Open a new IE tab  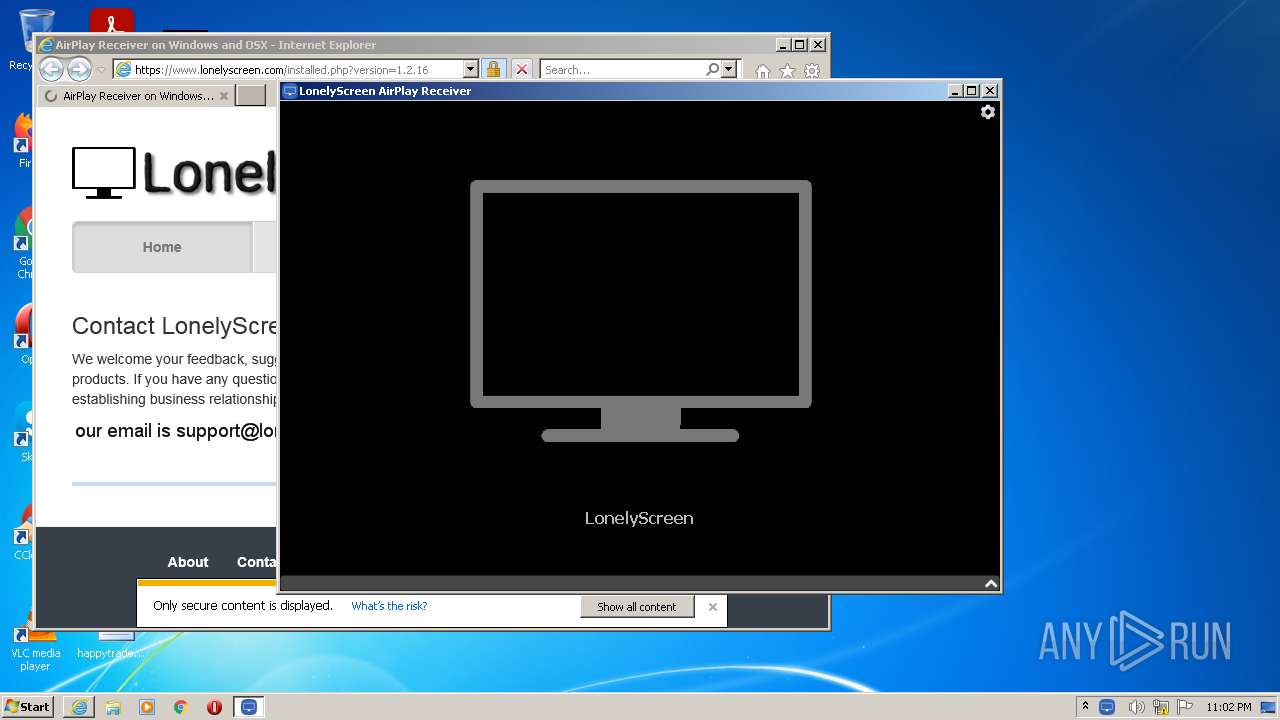(x=251, y=96)
